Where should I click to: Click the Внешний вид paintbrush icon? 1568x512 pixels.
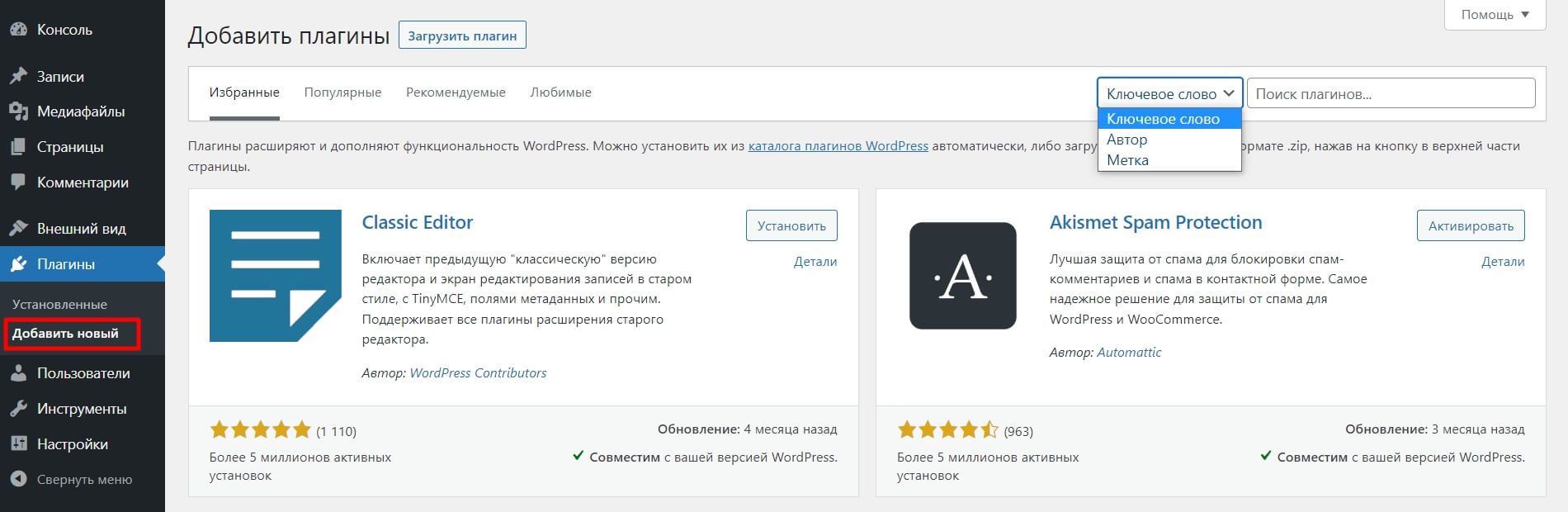click(18, 229)
